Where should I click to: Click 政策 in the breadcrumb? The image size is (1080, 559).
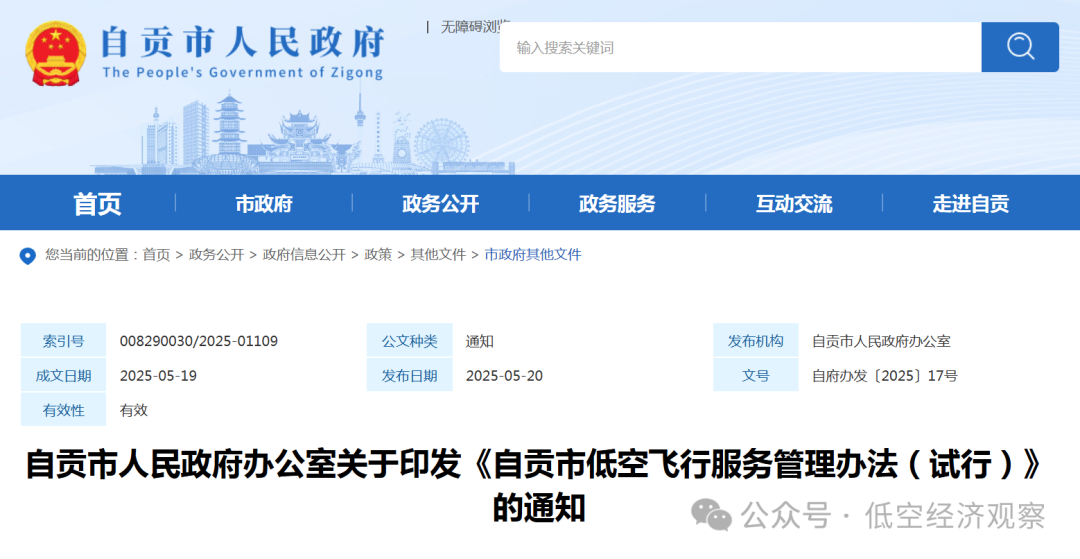(x=378, y=255)
